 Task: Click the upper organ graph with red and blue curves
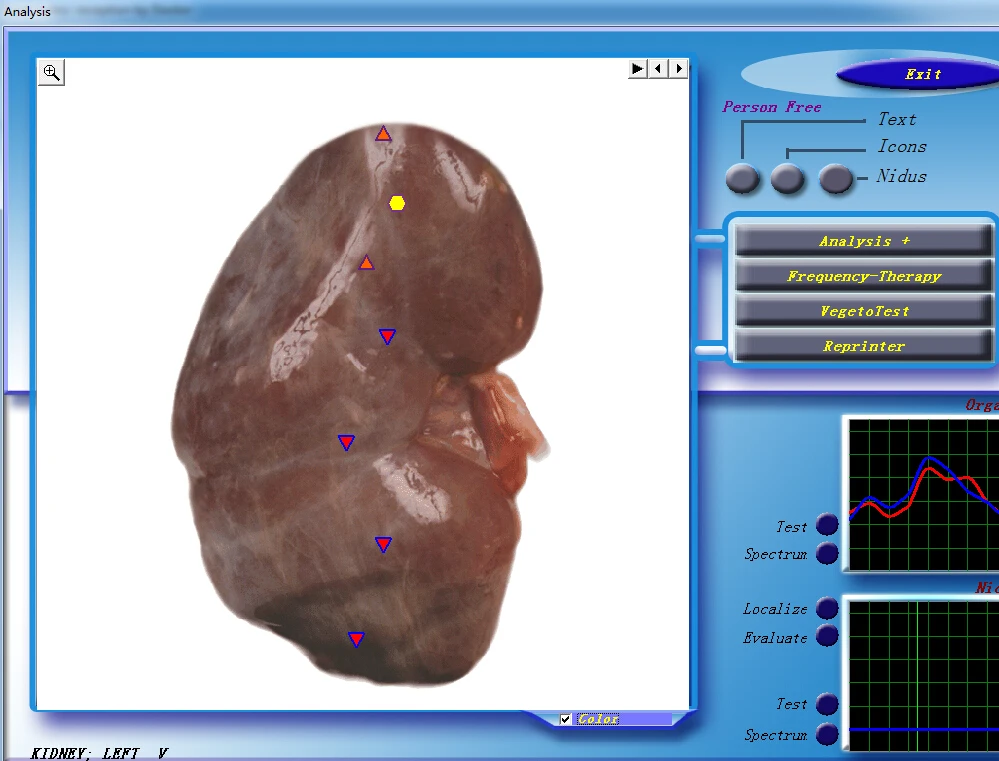click(924, 495)
